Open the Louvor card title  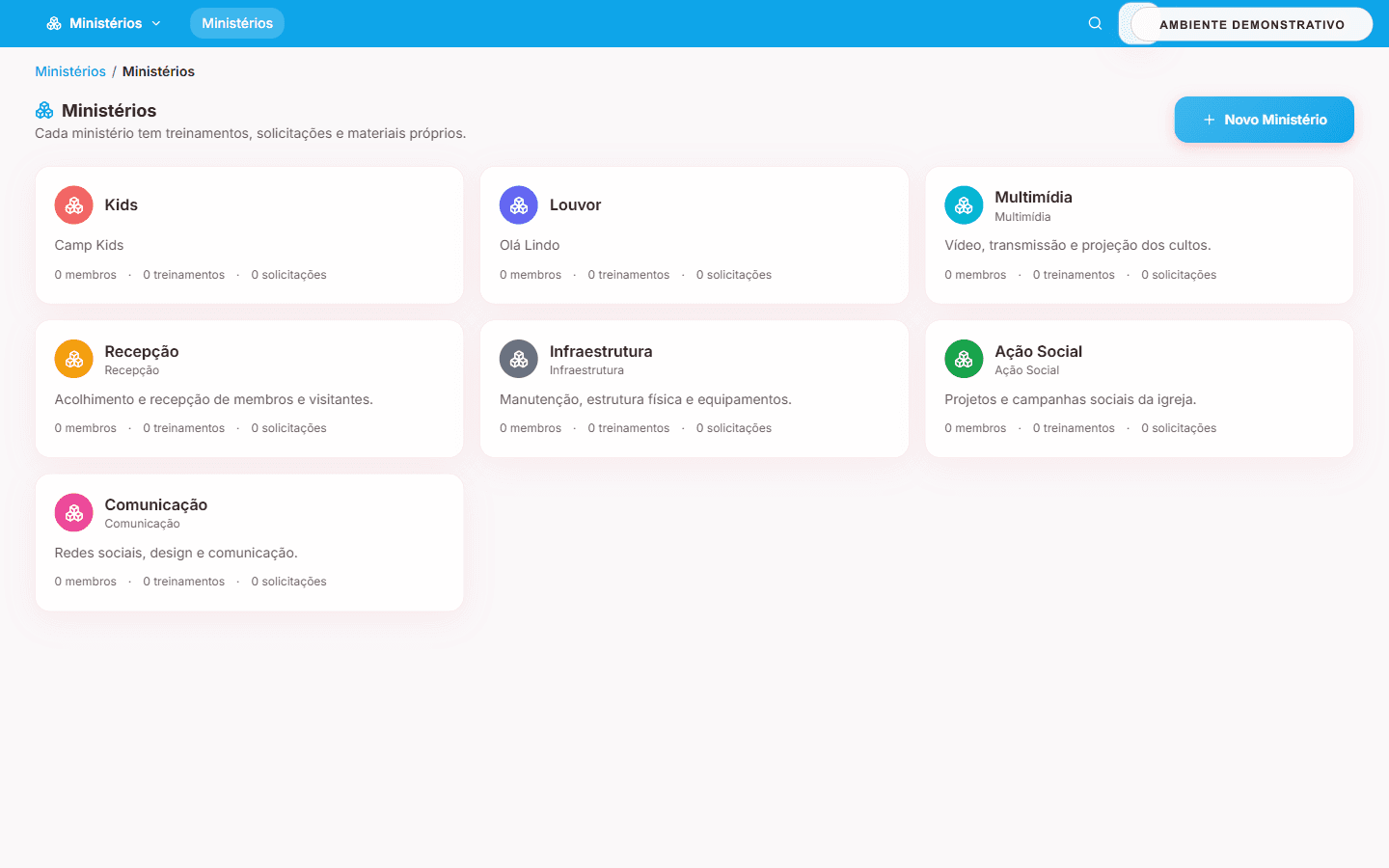pyautogui.click(x=575, y=204)
